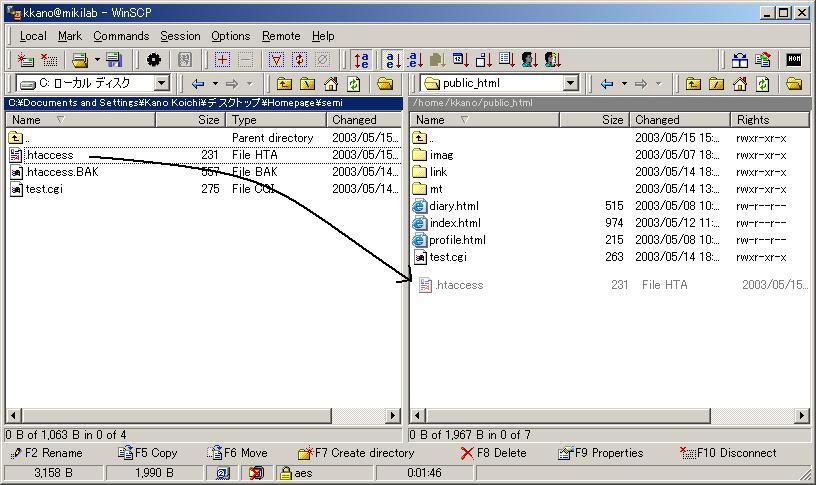Viewport: 816px width, 485px height.
Task: Click local panel scrollbar left arrow
Action: click(14, 416)
